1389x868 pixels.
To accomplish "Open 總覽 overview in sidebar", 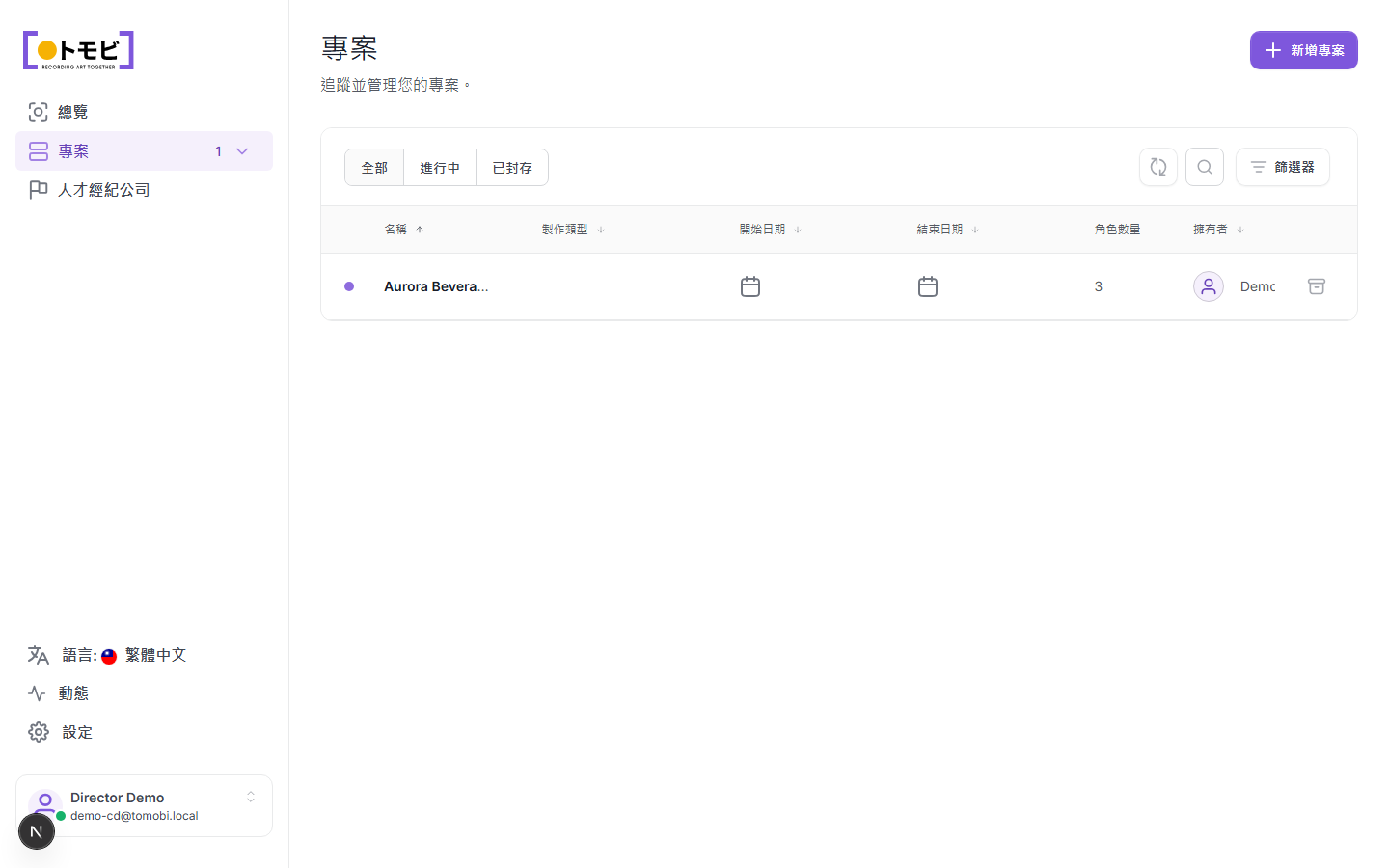I will [x=144, y=112].
